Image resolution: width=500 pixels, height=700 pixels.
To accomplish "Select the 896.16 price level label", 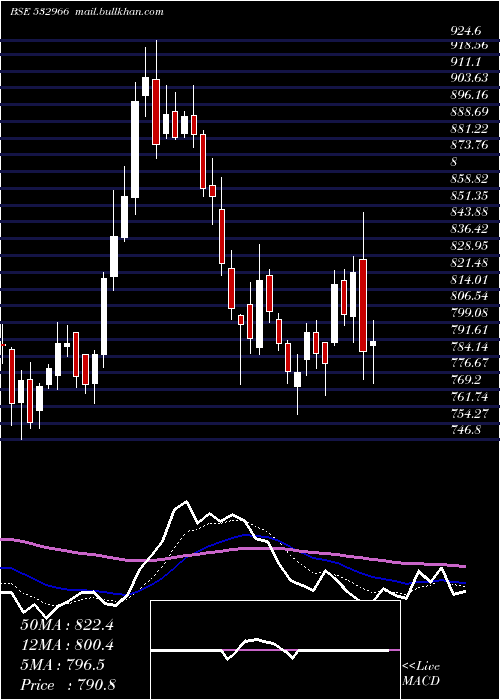I will point(469,94).
